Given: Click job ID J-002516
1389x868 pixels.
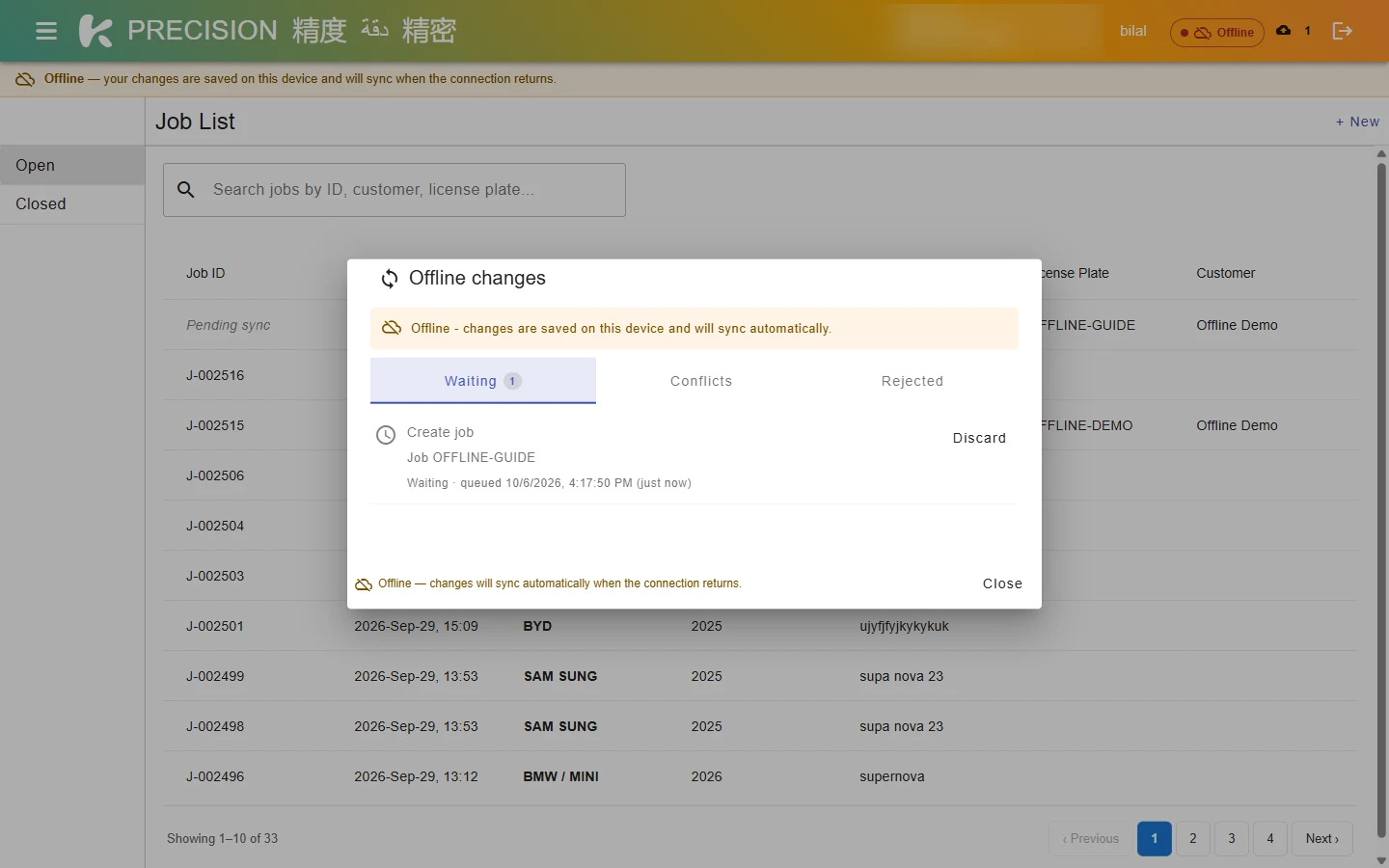Looking at the screenshot, I should point(215,375).
